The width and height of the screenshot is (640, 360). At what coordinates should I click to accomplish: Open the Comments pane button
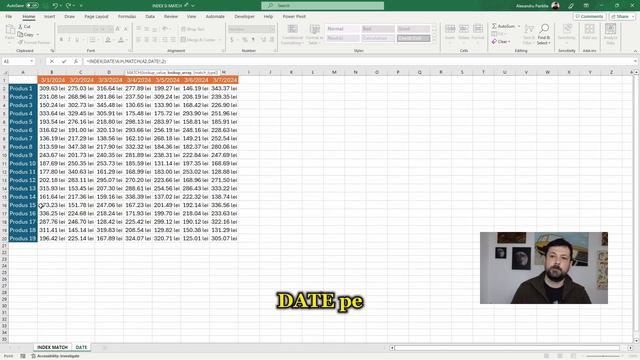pos(589,17)
